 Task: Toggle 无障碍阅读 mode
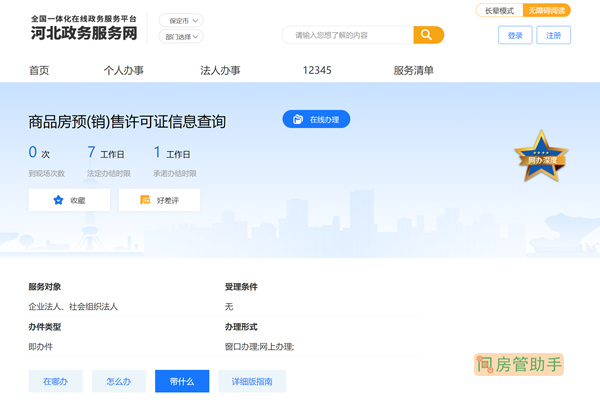tap(546, 10)
